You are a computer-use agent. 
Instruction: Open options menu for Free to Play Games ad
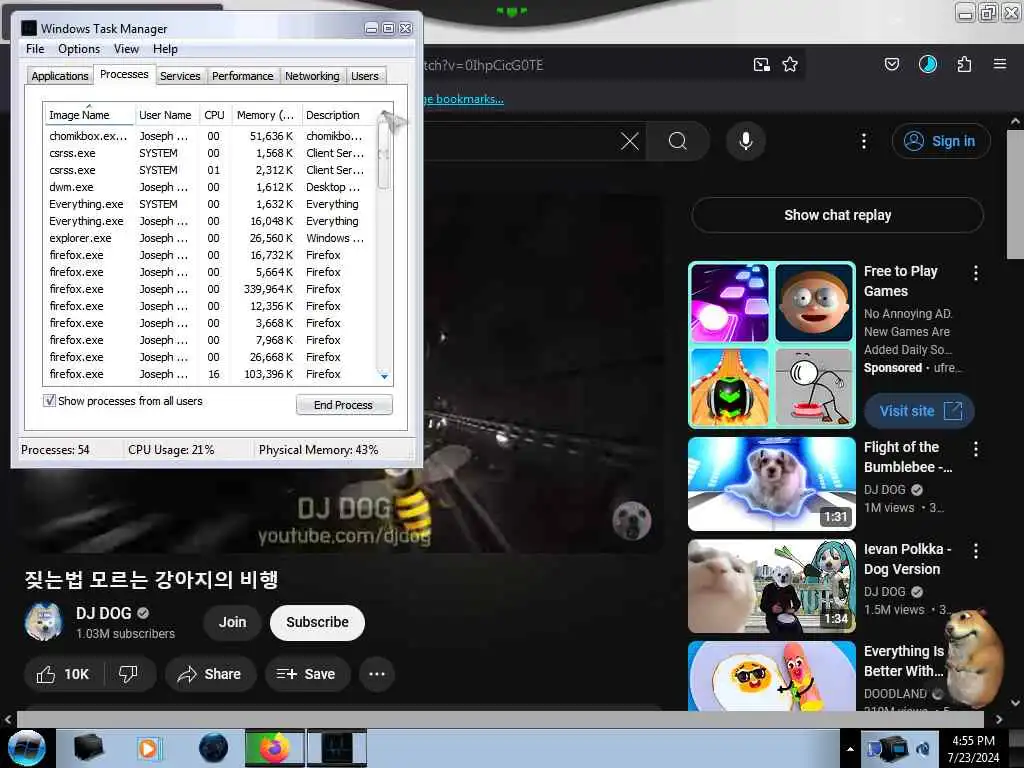point(976,273)
